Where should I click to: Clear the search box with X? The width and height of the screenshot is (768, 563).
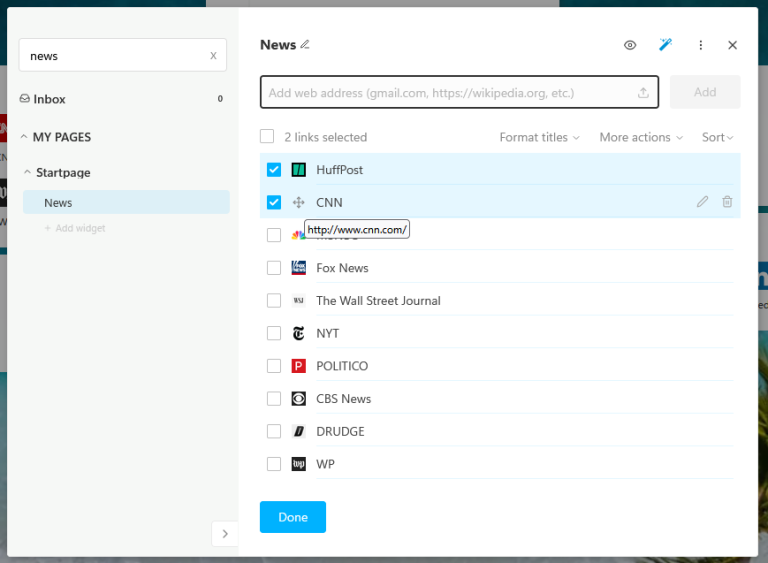pyautogui.click(x=213, y=56)
